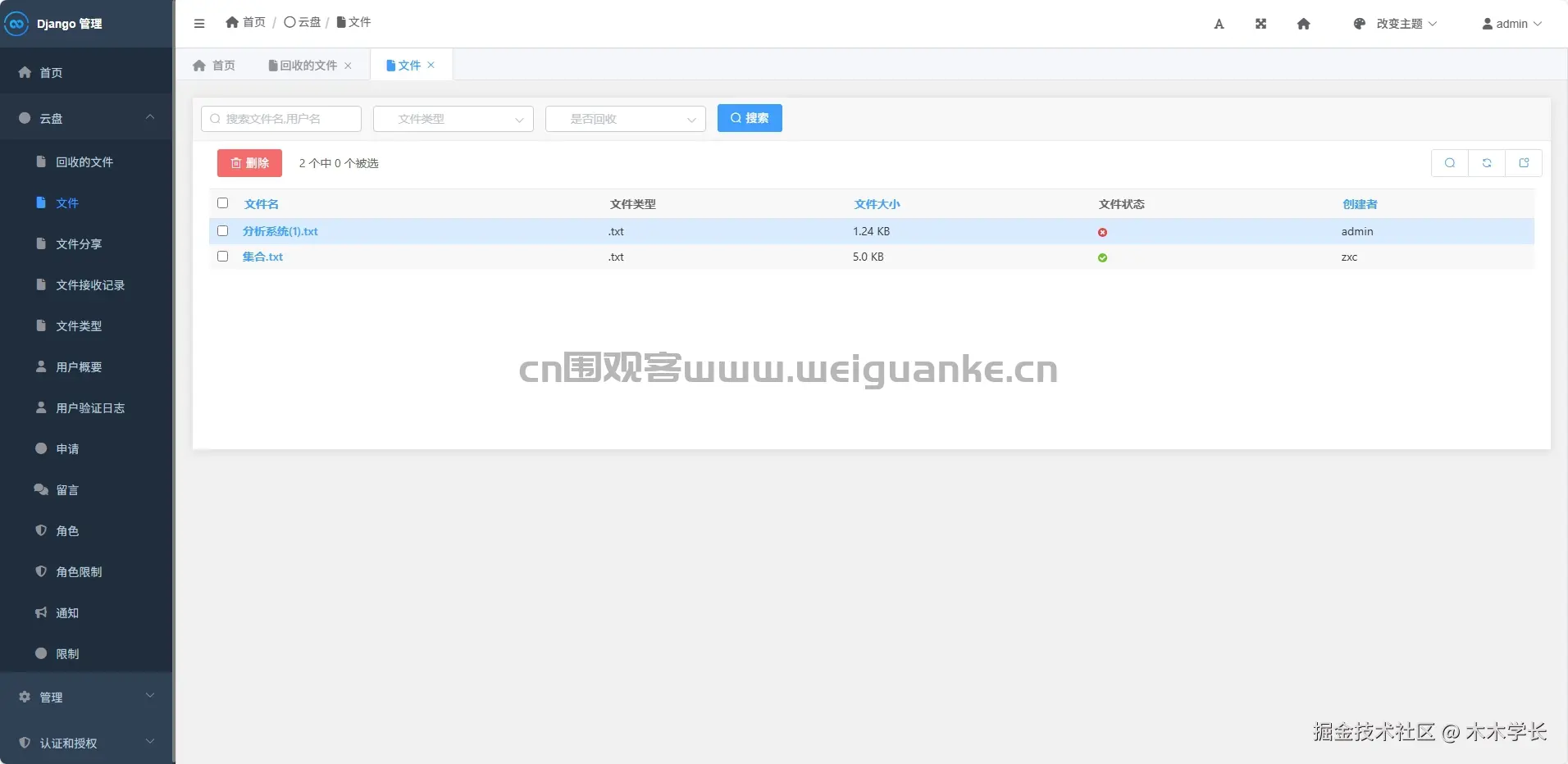Sort by 创建者 column header
This screenshot has width=1568, height=764.
1360,204
